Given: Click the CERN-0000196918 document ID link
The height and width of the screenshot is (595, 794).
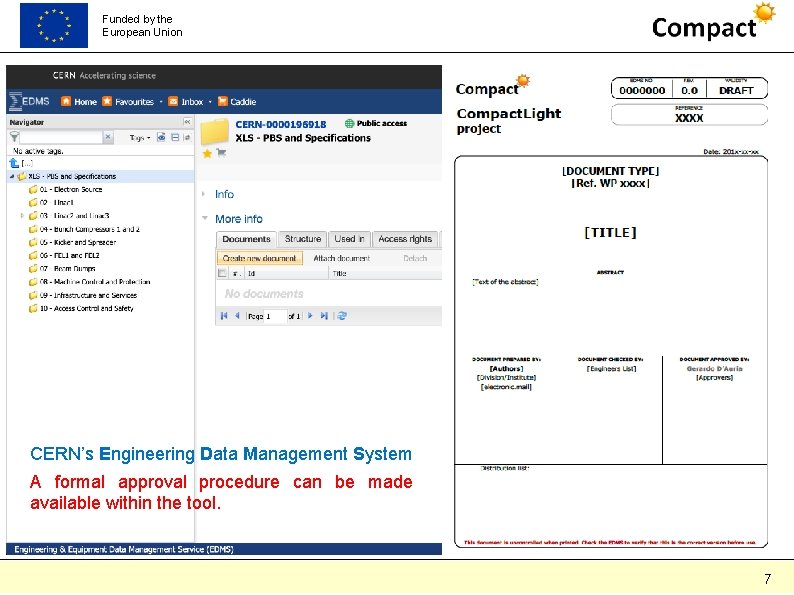Looking at the screenshot, I should click(x=281, y=125).
